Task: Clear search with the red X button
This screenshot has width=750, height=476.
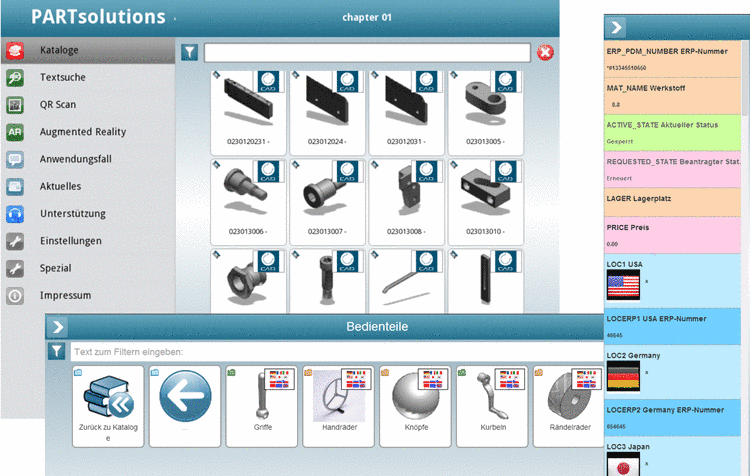Action: [545, 52]
